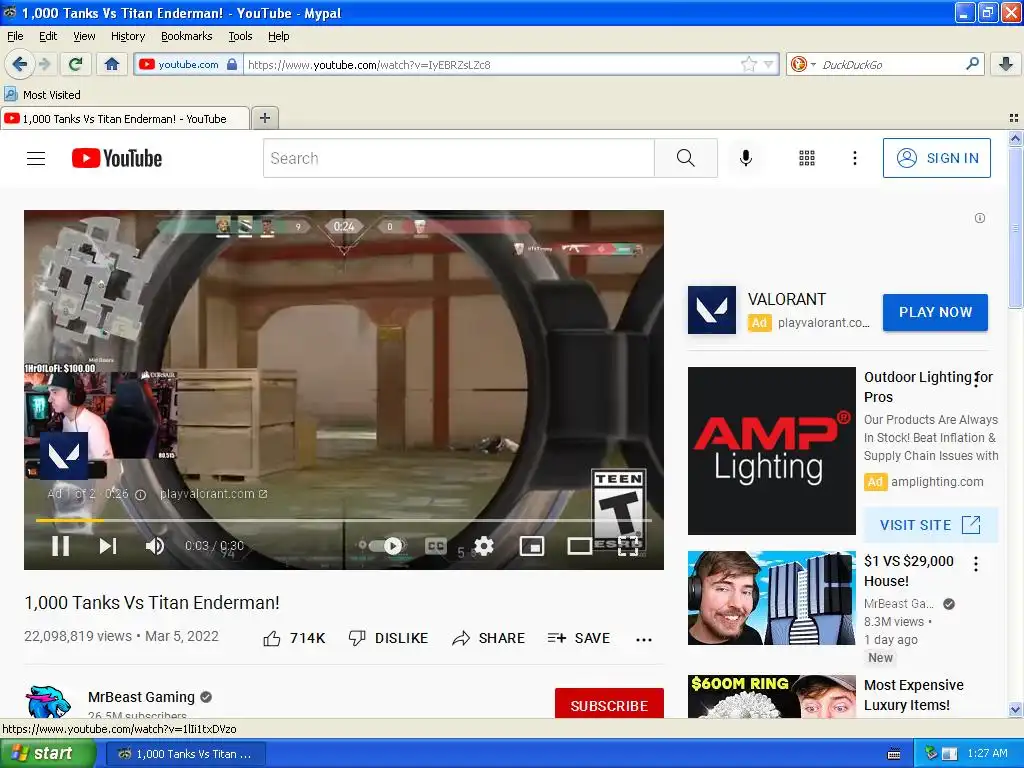Viewport: 1024px width, 768px height.
Task: Focus the YouTube Search field
Action: (x=458, y=158)
